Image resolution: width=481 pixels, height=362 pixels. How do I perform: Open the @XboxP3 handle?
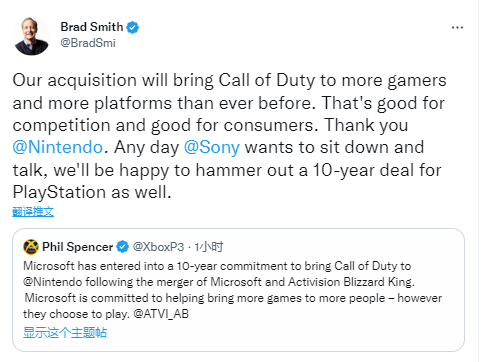click(158, 247)
